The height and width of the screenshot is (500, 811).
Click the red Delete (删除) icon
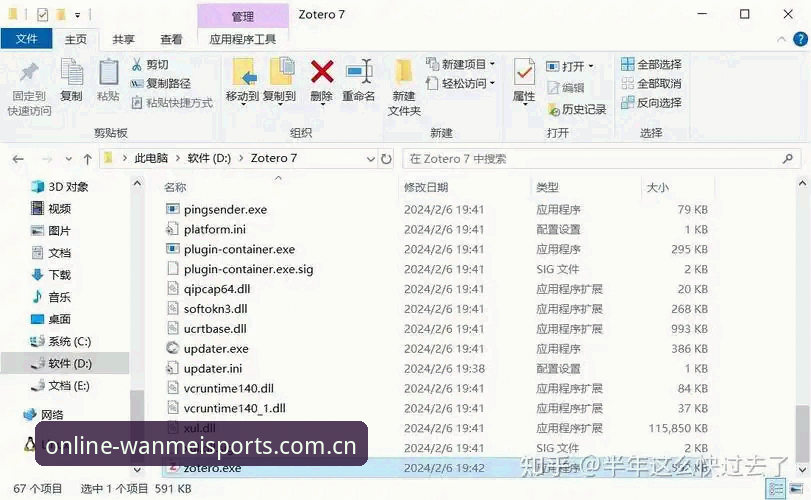[322, 71]
